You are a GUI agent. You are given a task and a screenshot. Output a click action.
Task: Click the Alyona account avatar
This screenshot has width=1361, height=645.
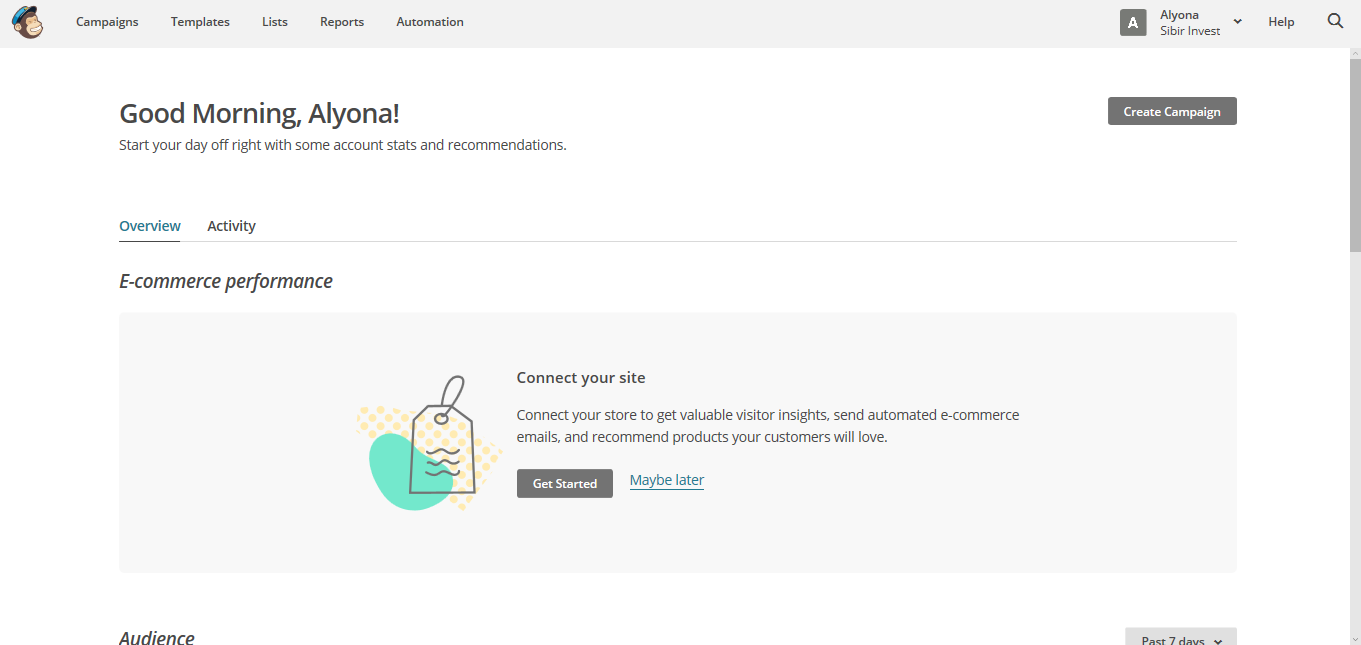(x=1133, y=22)
